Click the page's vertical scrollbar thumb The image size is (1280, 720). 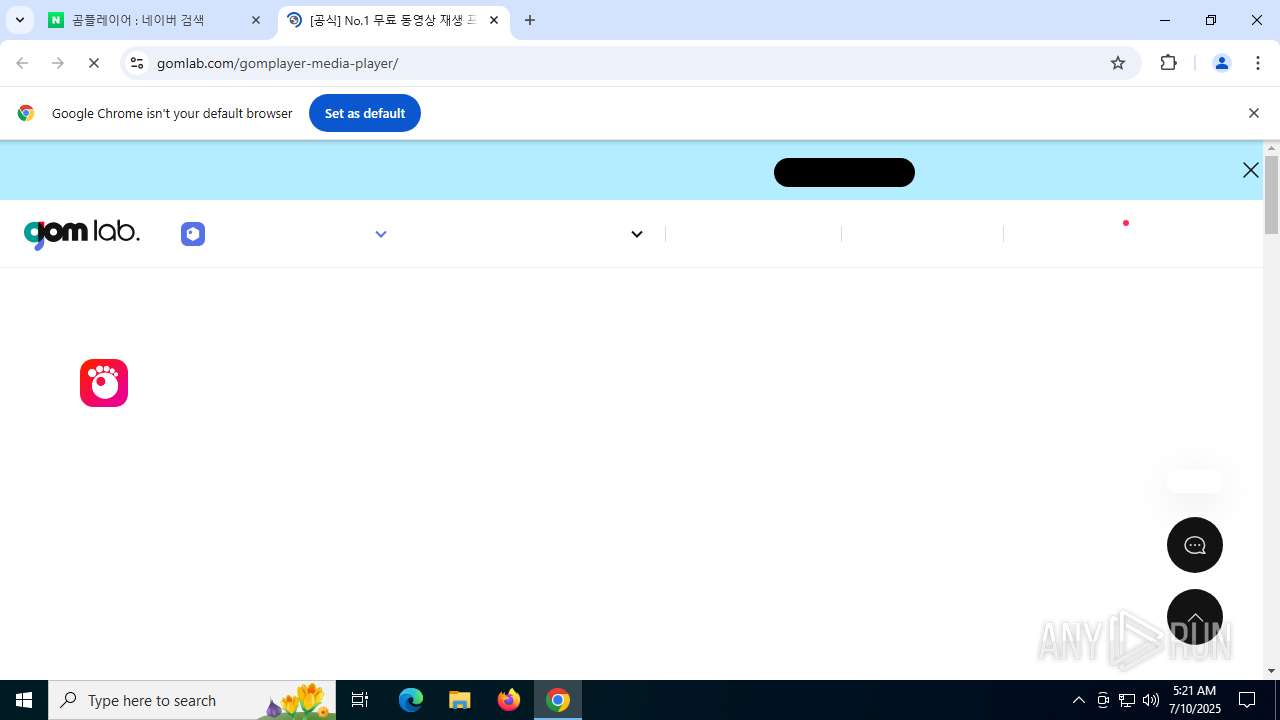1271,195
